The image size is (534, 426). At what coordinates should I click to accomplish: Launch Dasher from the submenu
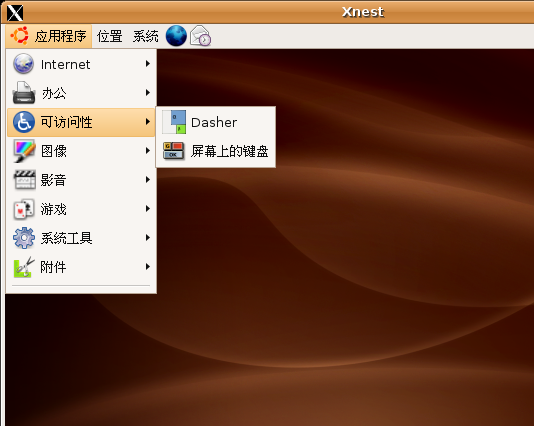(x=216, y=122)
